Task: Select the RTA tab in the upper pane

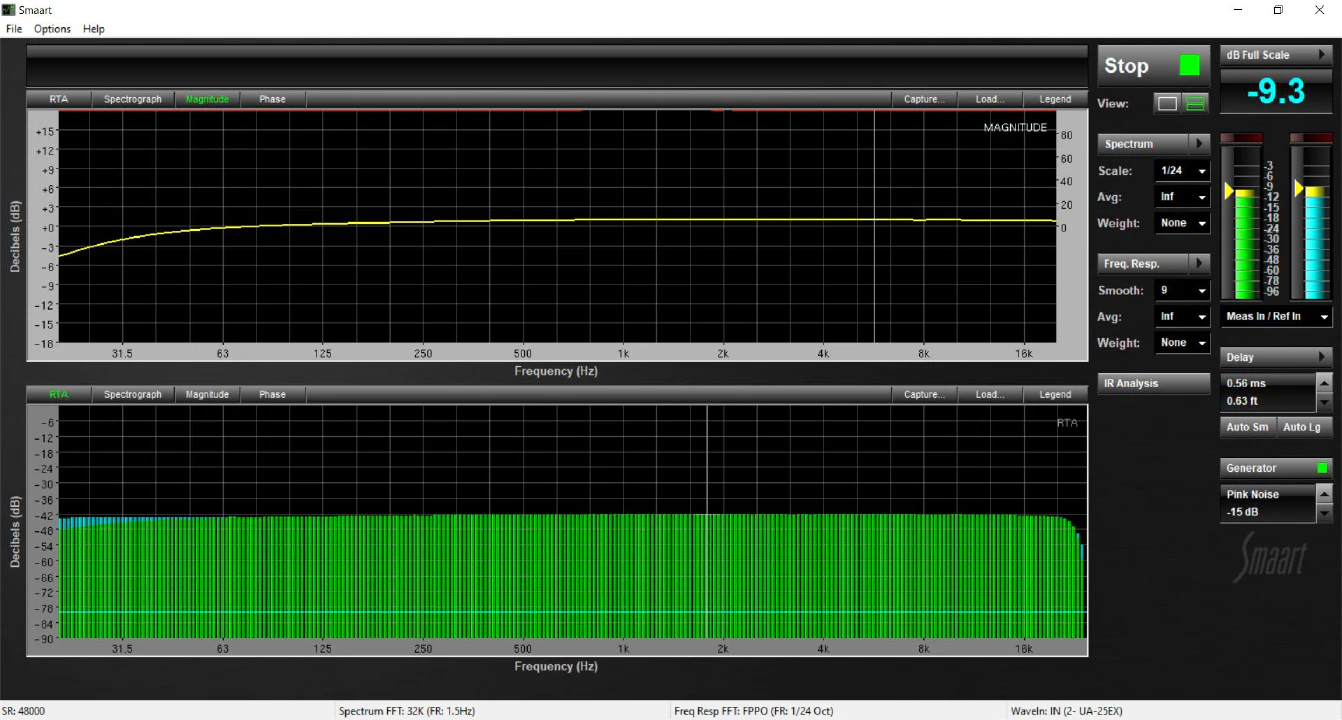Action: [x=57, y=99]
